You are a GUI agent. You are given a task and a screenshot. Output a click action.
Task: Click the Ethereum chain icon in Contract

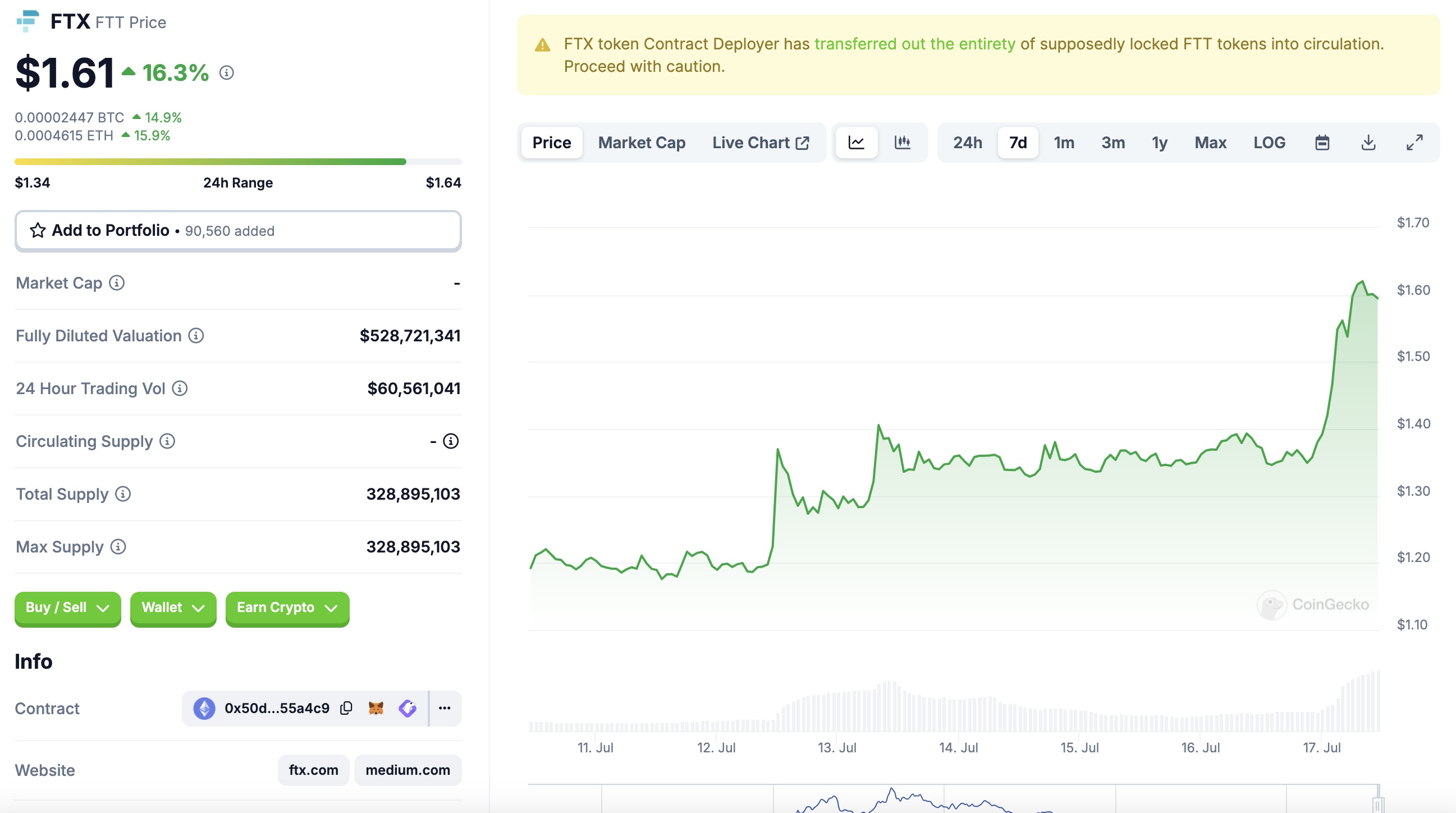(204, 709)
